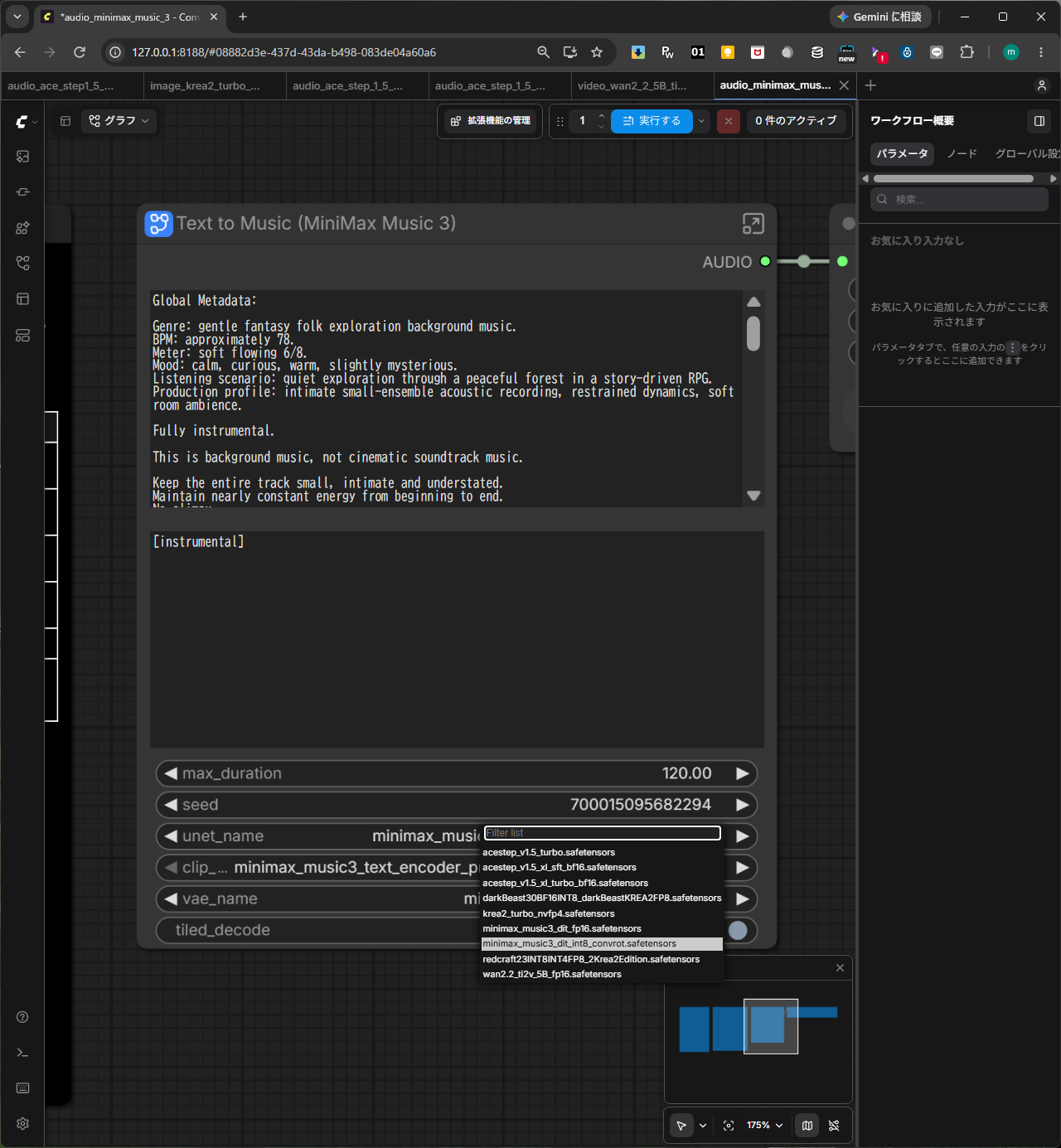Open the clip_name combo box
This screenshot has height=1148, width=1061.
tap(457, 868)
